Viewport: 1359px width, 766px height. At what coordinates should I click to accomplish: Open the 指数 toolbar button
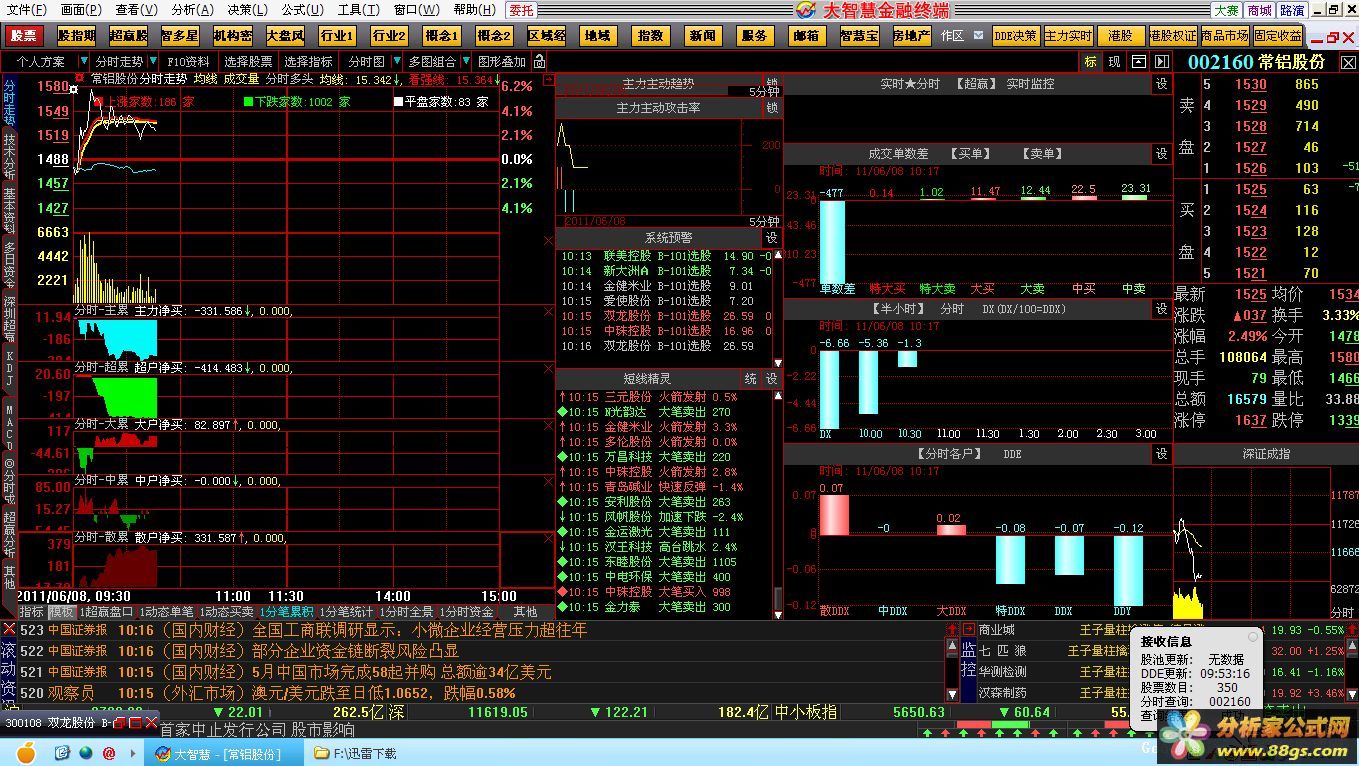pyautogui.click(x=650, y=36)
